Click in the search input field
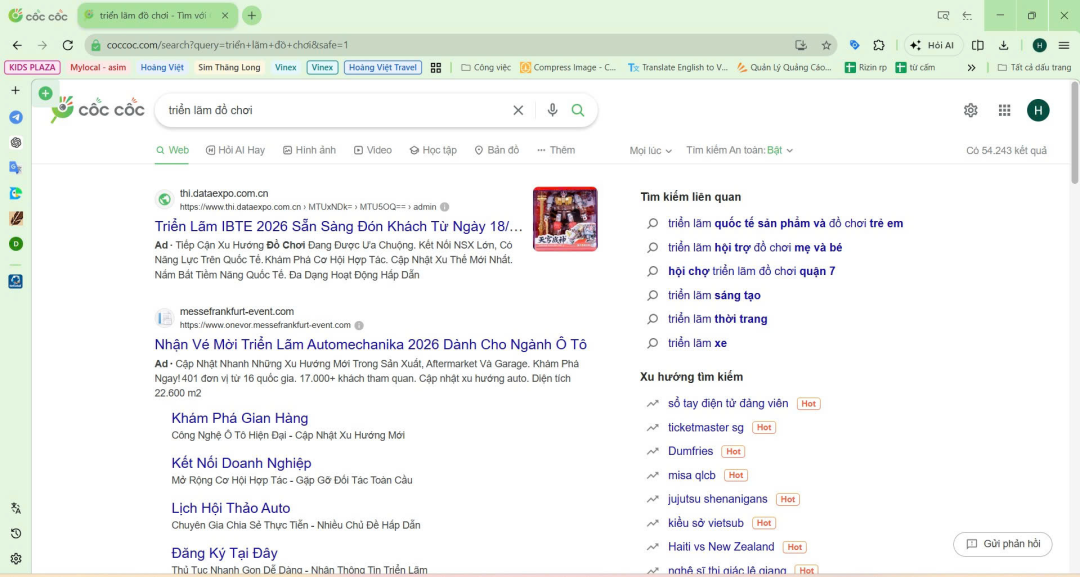The image size is (1080, 577). pyautogui.click(x=338, y=110)
